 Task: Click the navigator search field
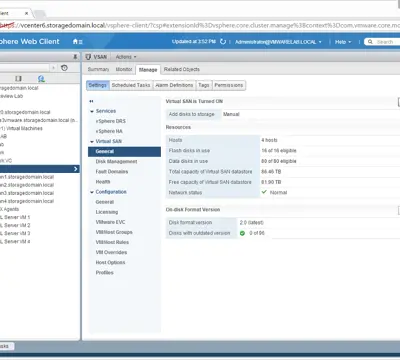click(25, 68)
